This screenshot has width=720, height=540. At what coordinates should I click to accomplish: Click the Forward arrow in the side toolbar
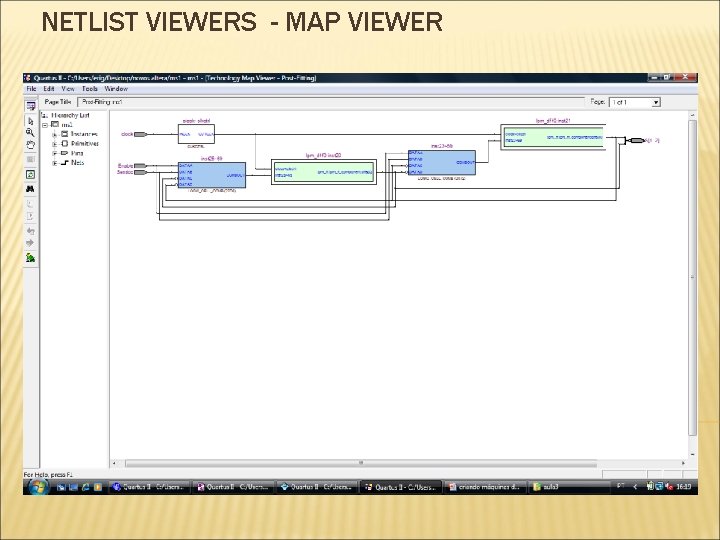[31, 242]
